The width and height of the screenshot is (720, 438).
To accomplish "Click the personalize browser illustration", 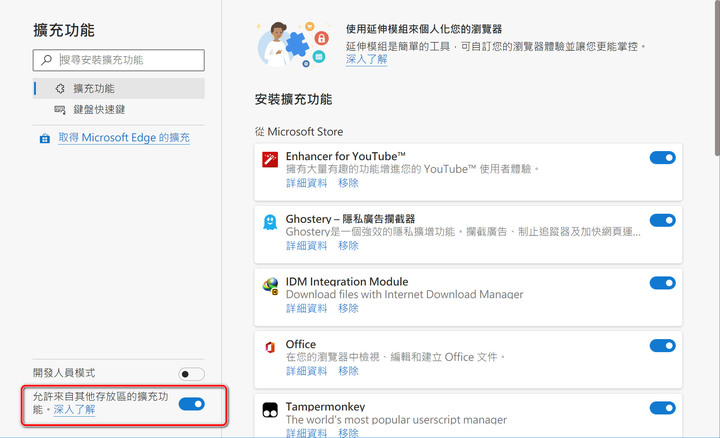I will coord(293,45).
